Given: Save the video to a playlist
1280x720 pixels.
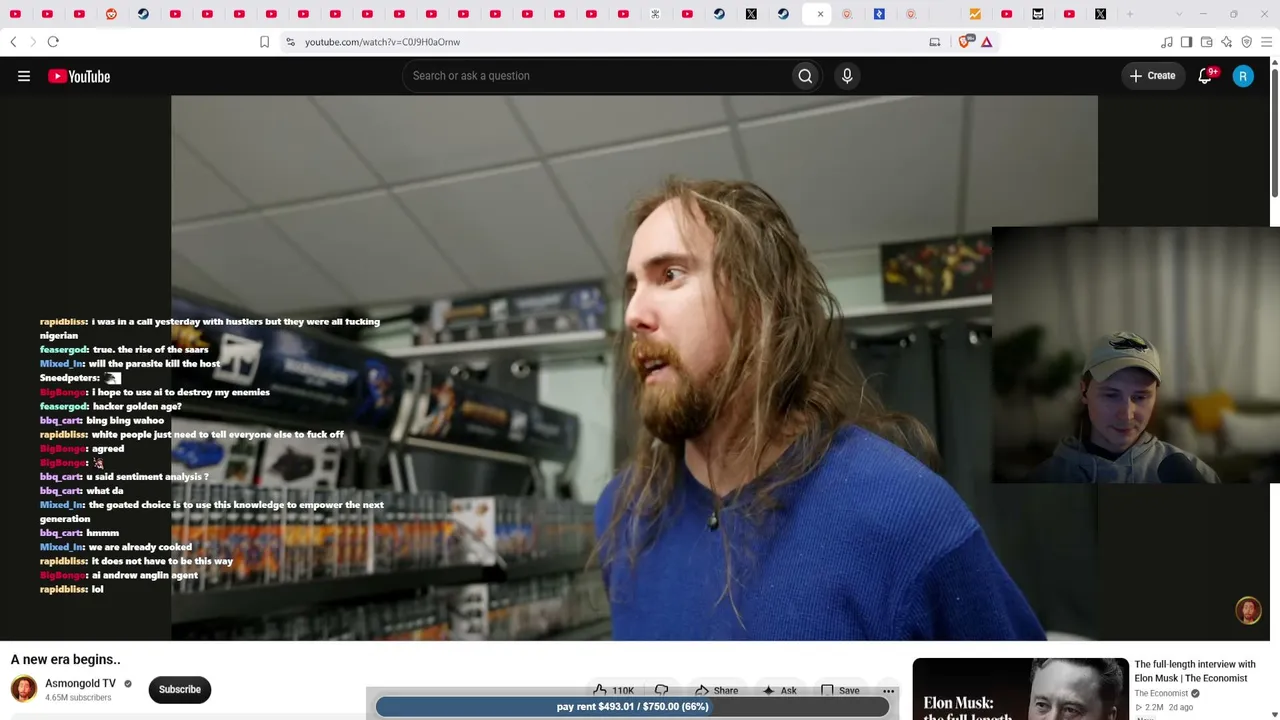Looking at the screenshot, I should pos(840,690).
